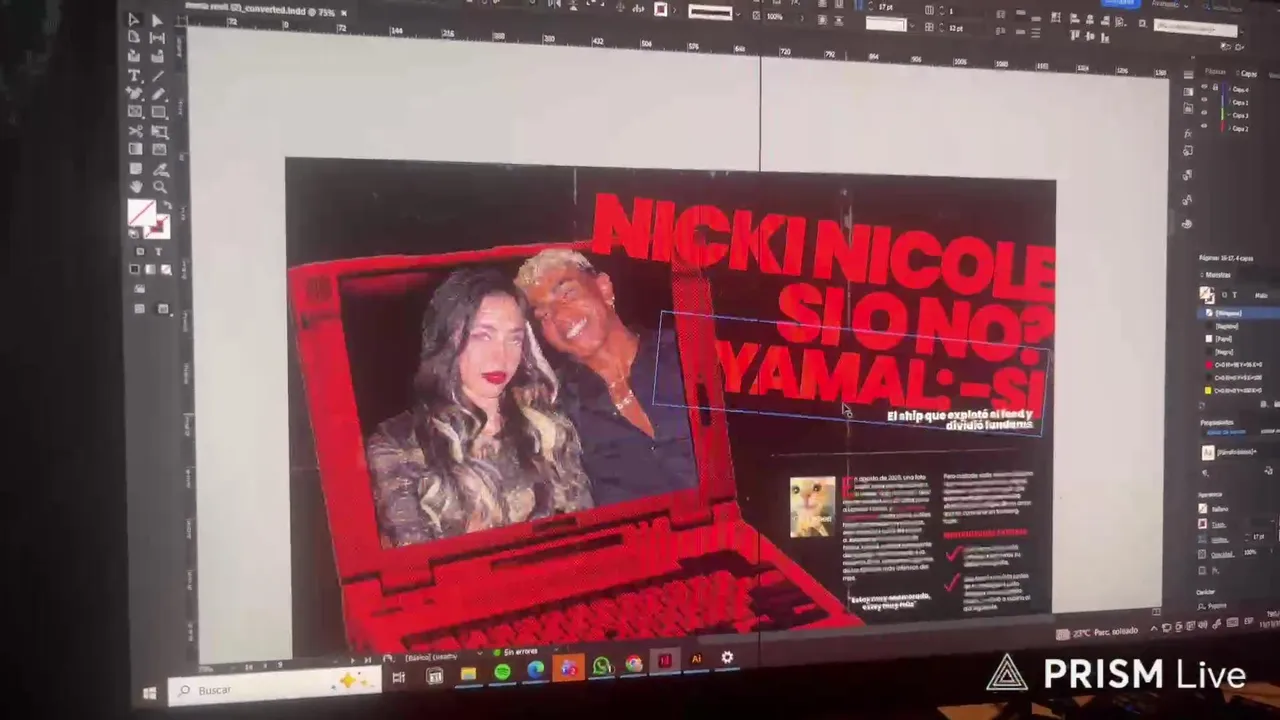Open the Capas tab

(x=1247, y=73)
